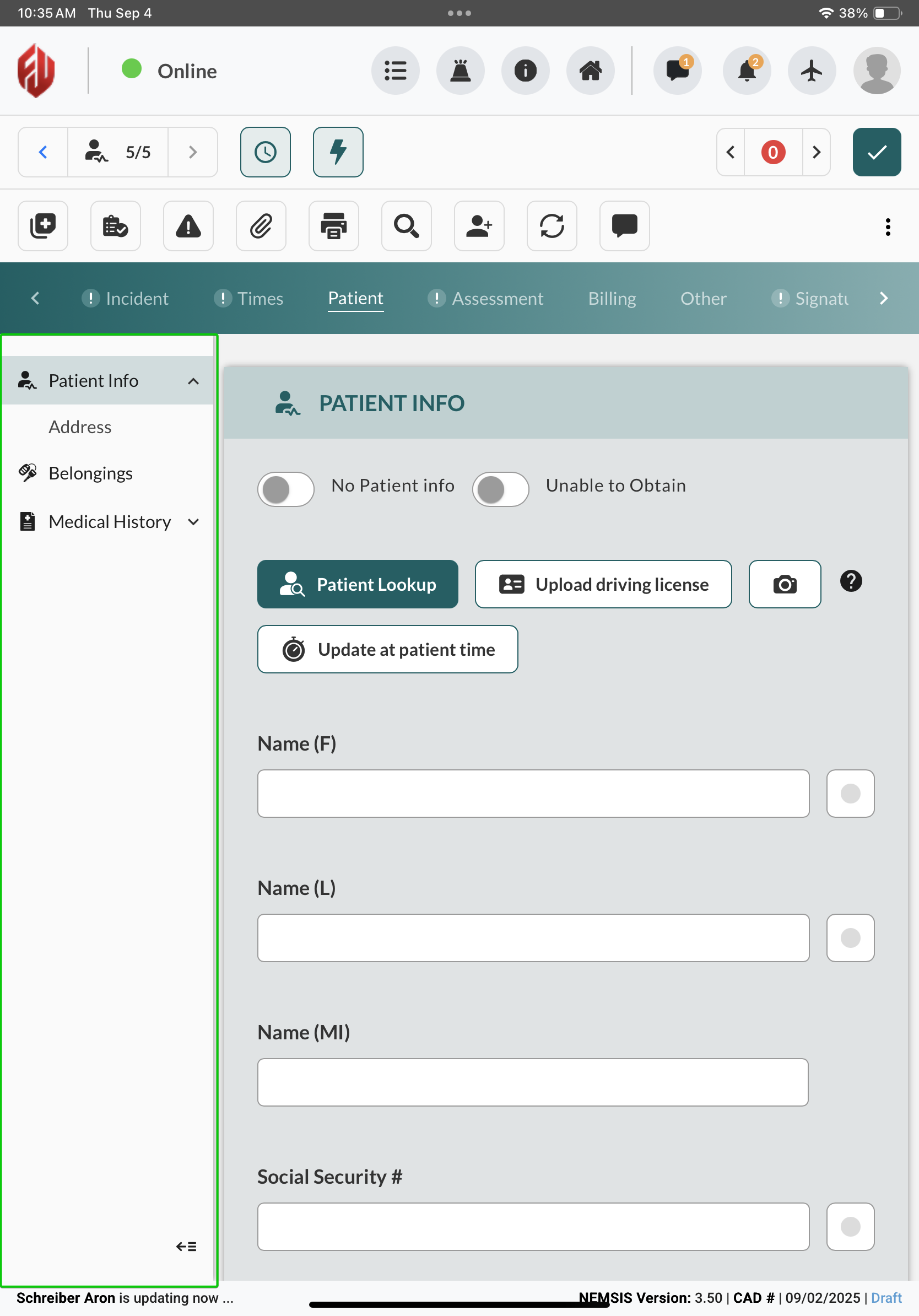Collapse the Patient Info sidebar section

[x=193, y=381]
